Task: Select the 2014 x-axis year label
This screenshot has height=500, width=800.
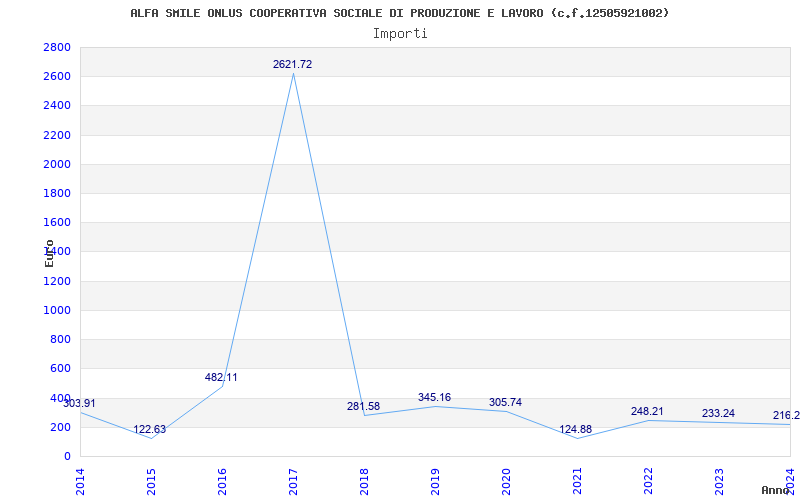Action: coord(81,481)
